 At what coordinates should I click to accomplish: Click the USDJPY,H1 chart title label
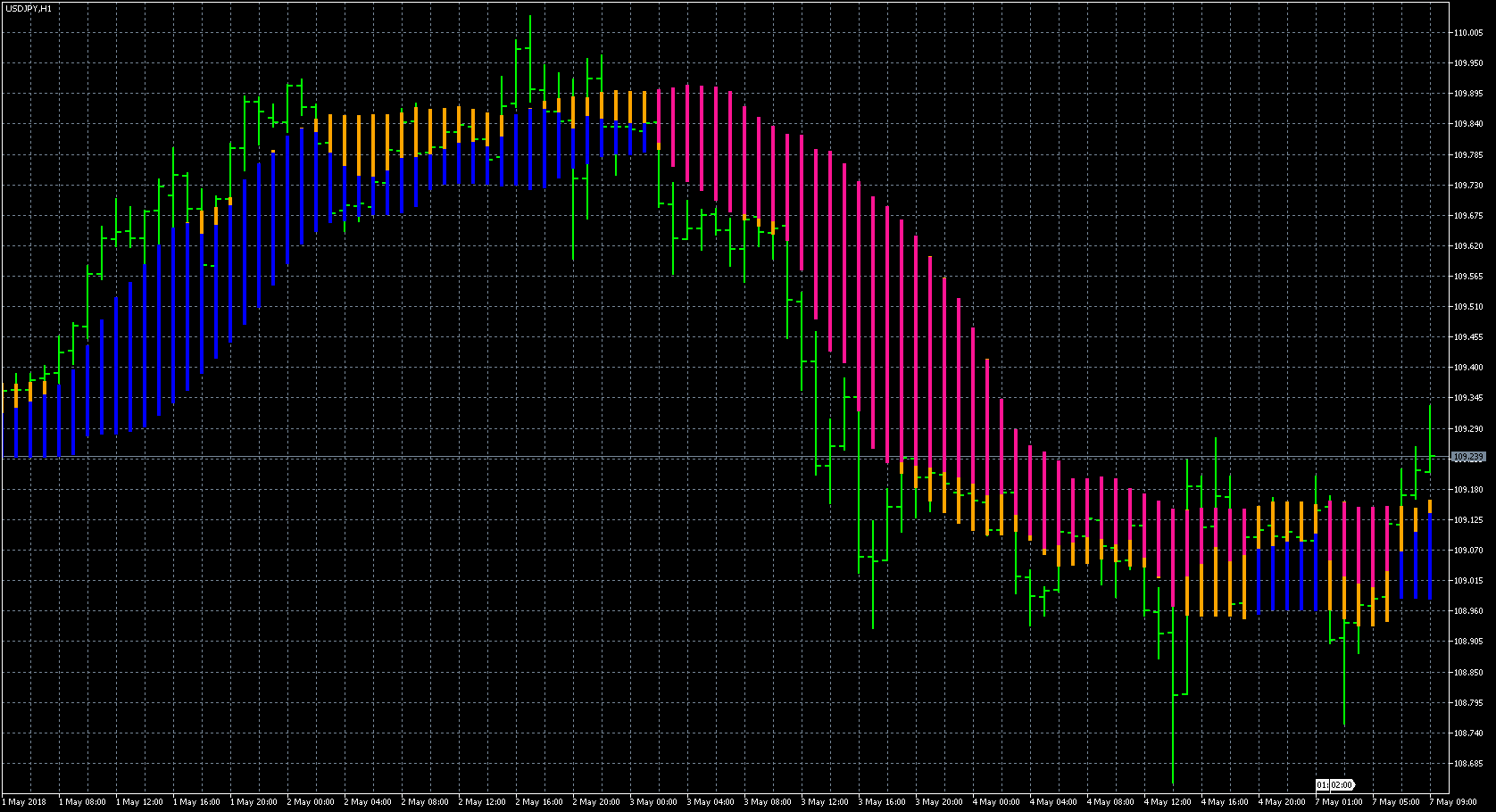[28, 8]
